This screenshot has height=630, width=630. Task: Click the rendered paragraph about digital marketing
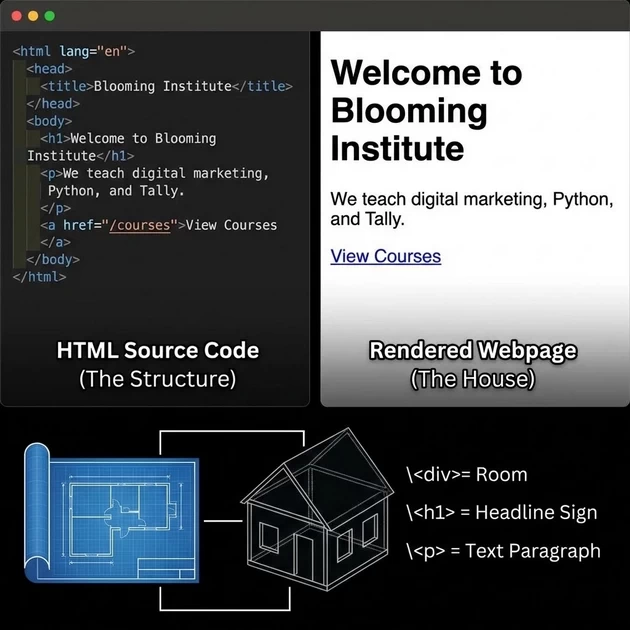click(472, 209)
